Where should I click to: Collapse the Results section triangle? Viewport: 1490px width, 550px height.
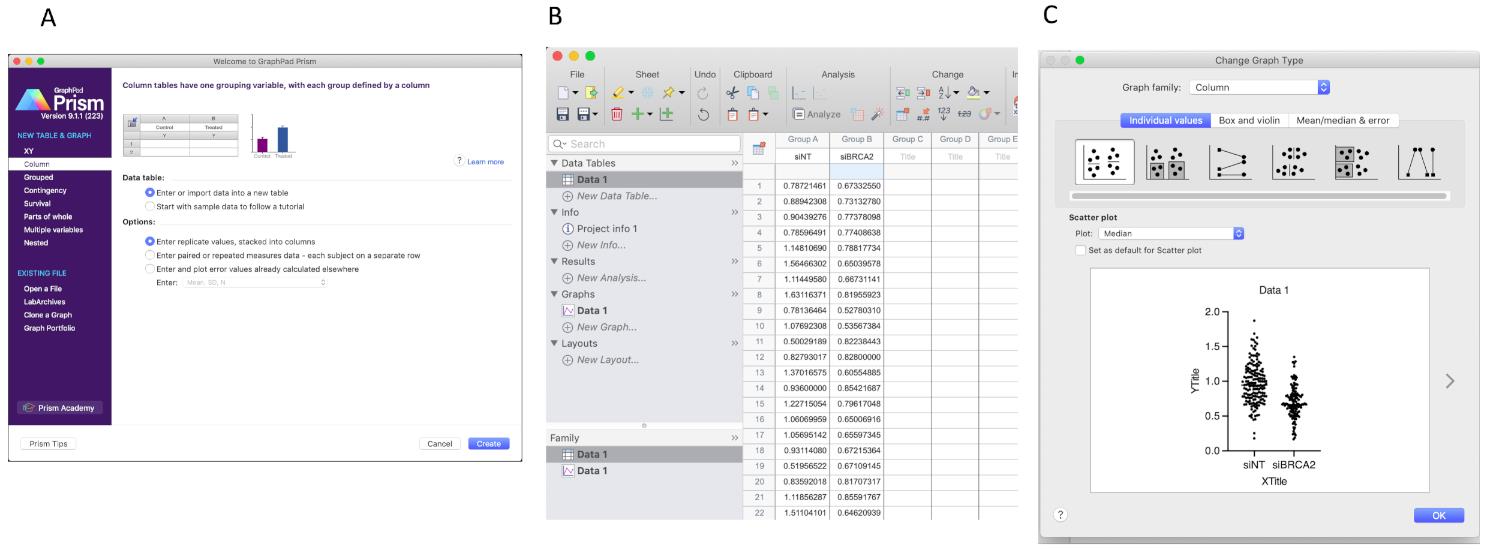[x=555, y=261]
